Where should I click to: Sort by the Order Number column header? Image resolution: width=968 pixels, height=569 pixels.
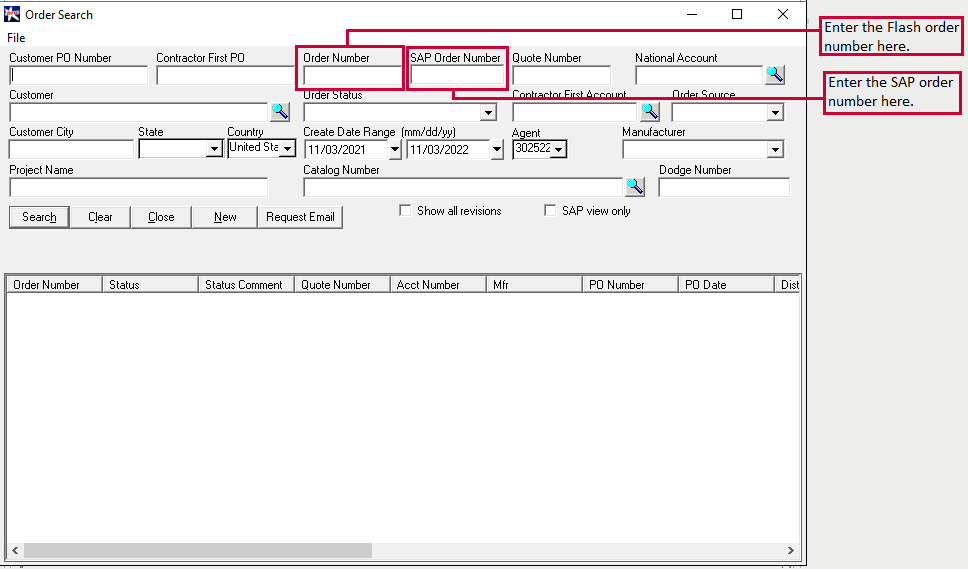click(54, 285)
